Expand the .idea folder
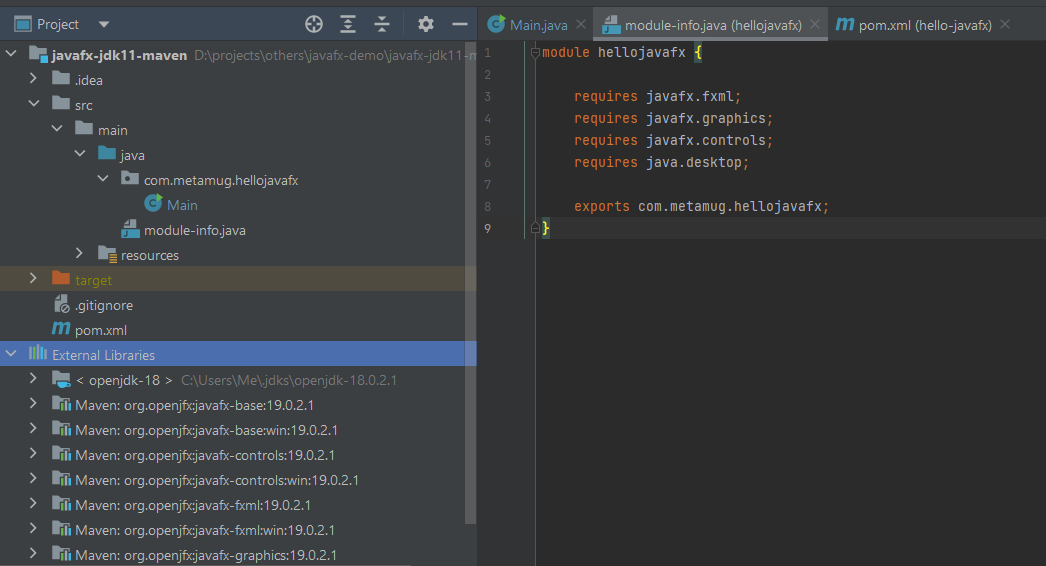Screen dimensions: 1046x566 [x=33, y=78]
